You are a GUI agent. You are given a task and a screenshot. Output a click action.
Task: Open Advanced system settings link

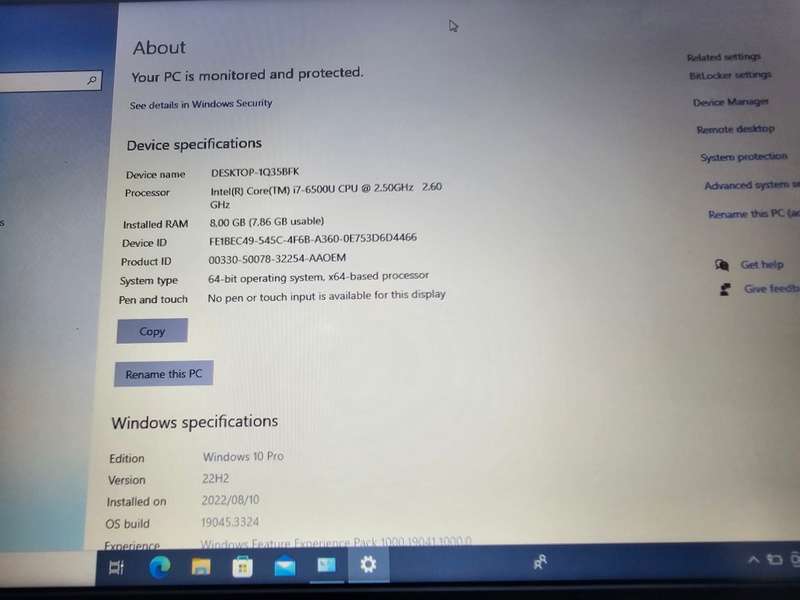click(752, 185)
